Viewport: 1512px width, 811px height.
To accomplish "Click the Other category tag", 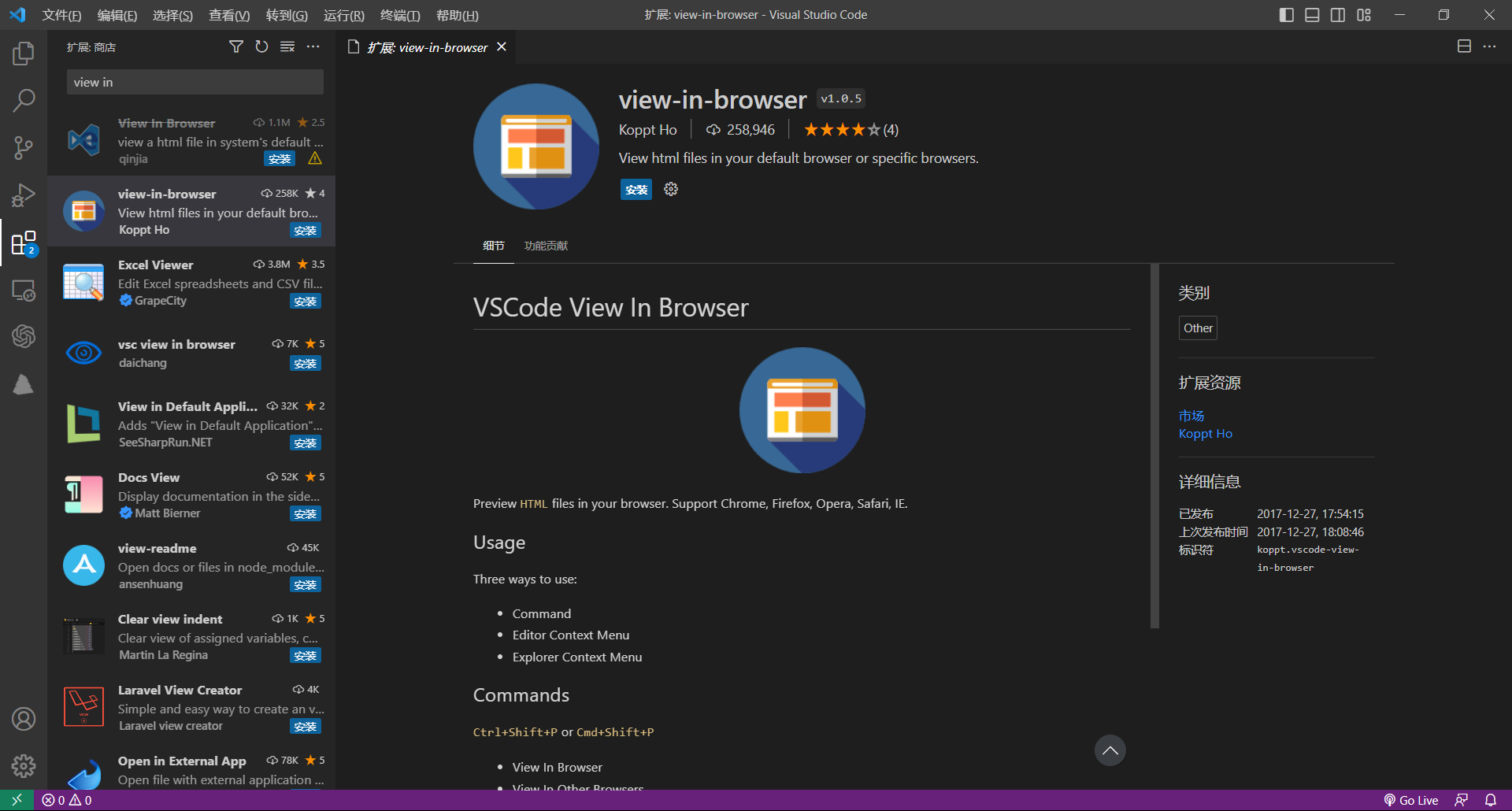I will coord(1198,328).
